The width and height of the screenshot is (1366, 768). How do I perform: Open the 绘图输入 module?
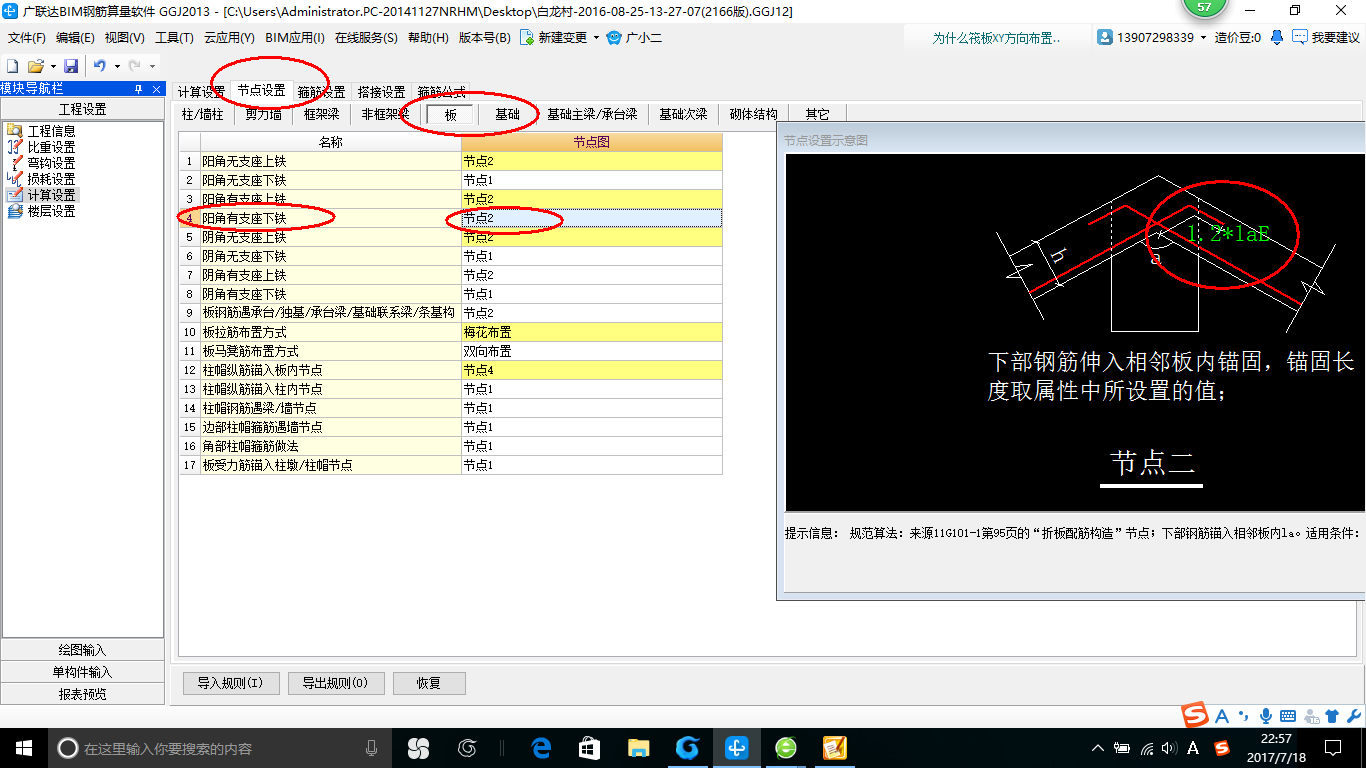(82, 650)
